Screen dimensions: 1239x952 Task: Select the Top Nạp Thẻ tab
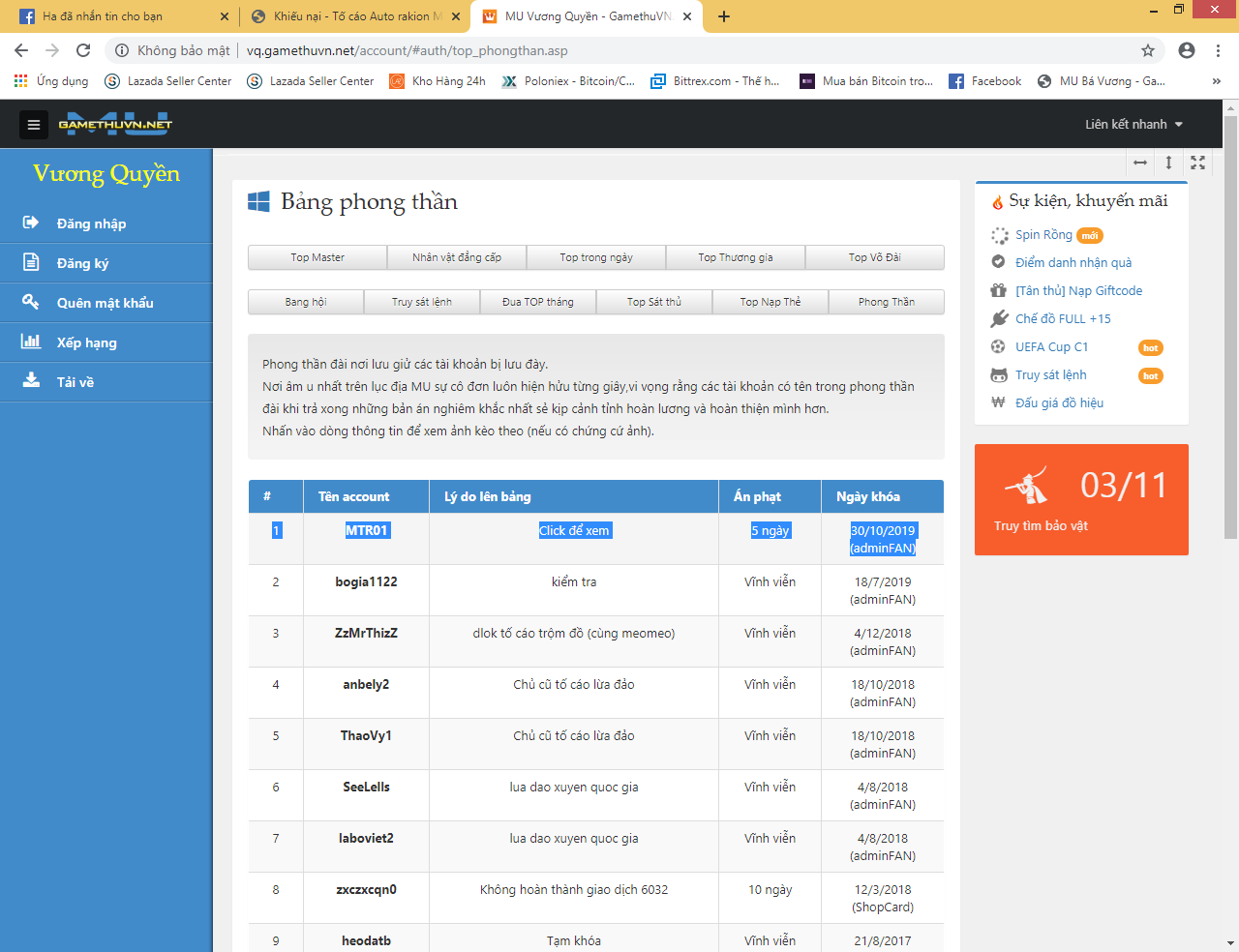pyautogui.click(x=771, y=302)
